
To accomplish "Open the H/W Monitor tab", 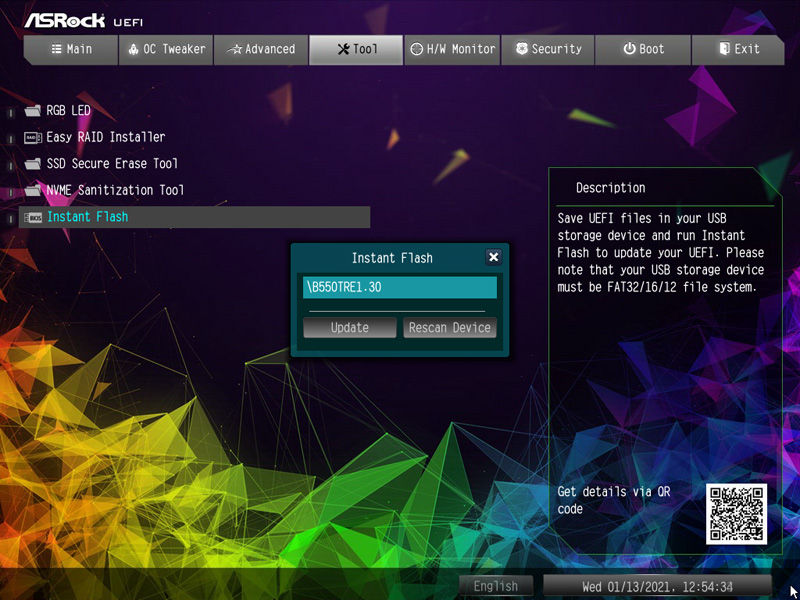I will pyautogui.click(x=452, y=49).
